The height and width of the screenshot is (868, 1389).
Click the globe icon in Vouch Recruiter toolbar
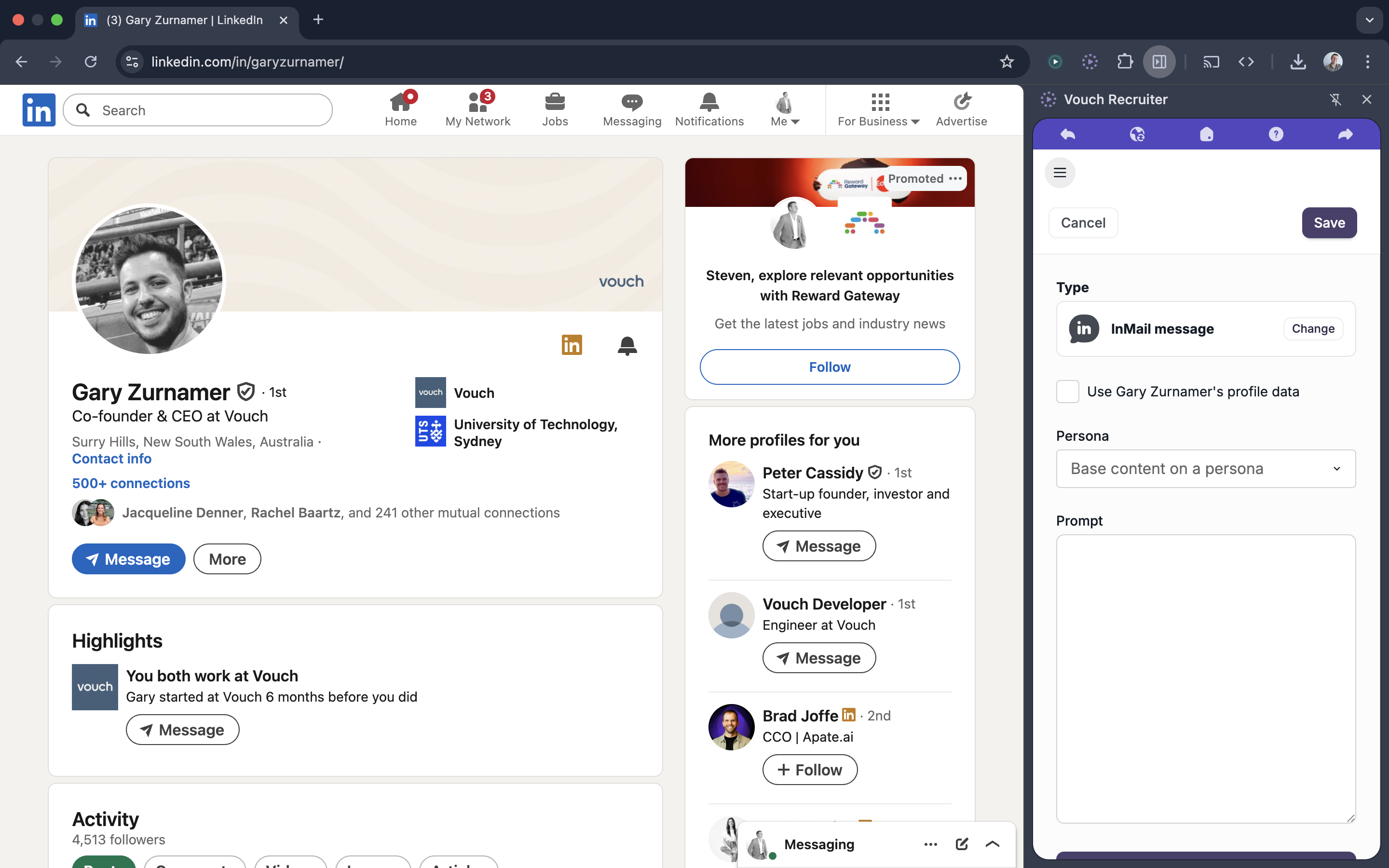[x=1137, y=135]
